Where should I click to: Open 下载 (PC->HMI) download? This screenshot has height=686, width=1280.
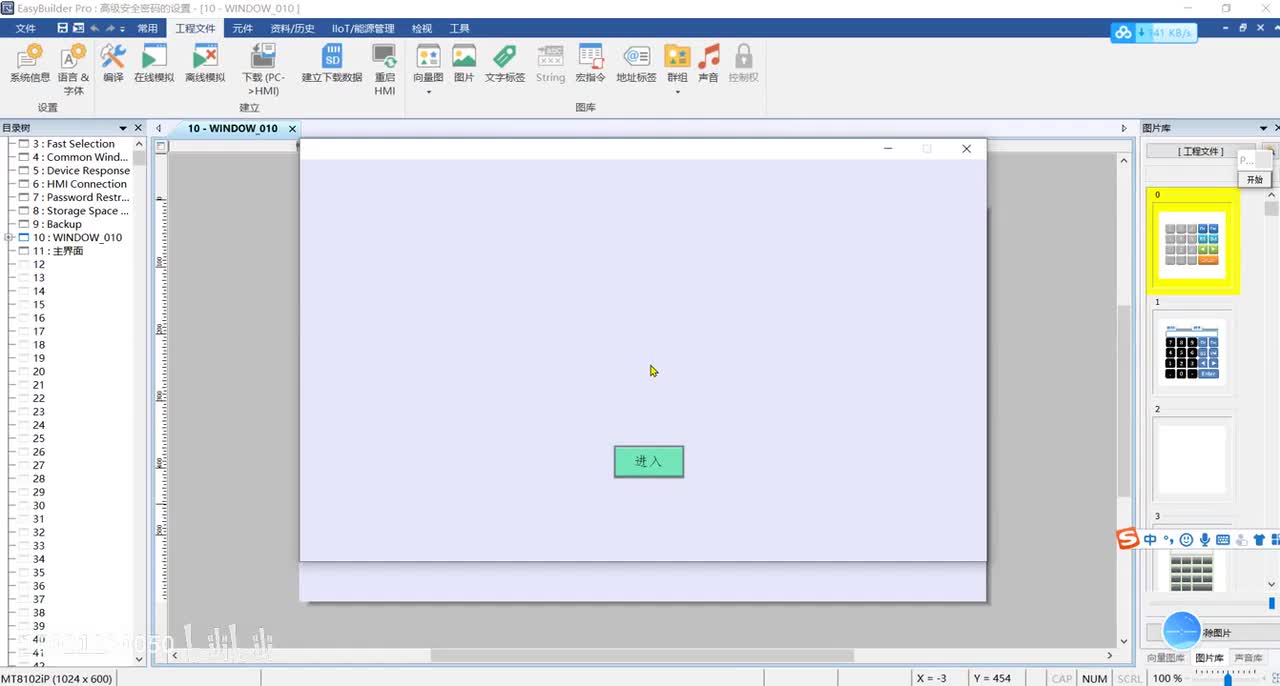coord(263,70)
